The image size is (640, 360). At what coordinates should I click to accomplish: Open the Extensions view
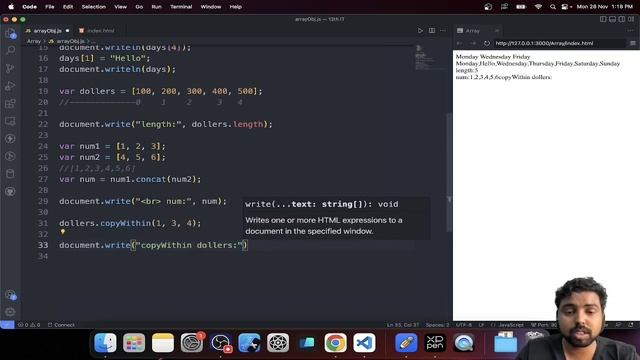[10, 103]
